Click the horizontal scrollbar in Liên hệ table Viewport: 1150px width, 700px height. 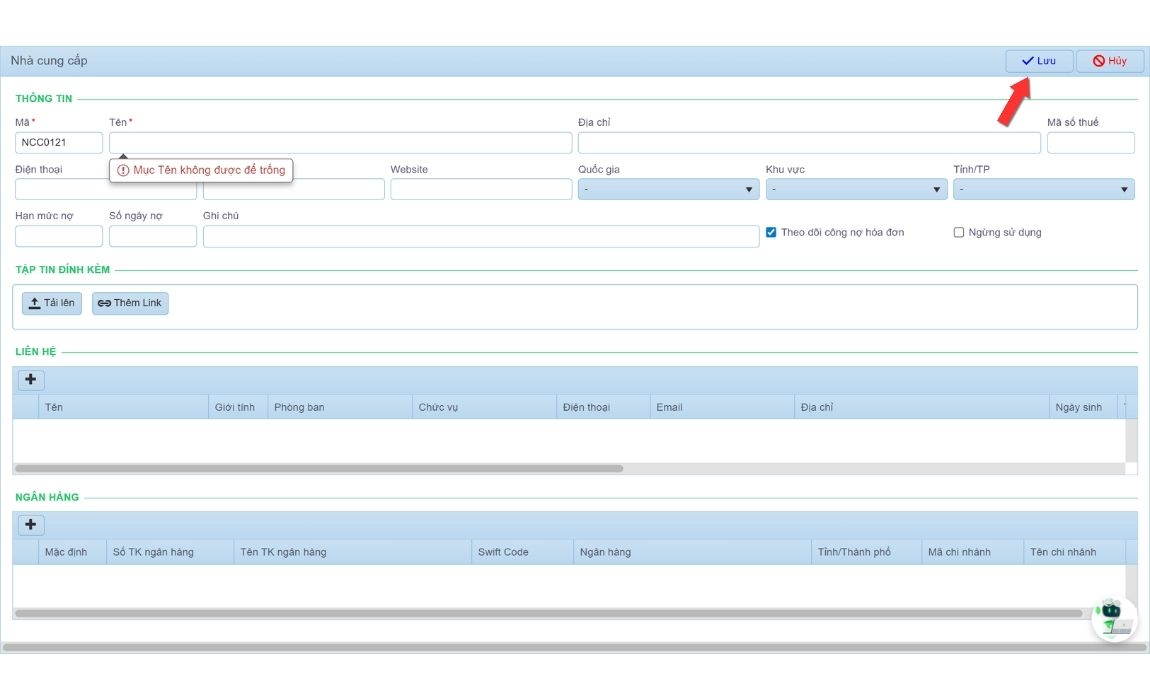[318, 468]
